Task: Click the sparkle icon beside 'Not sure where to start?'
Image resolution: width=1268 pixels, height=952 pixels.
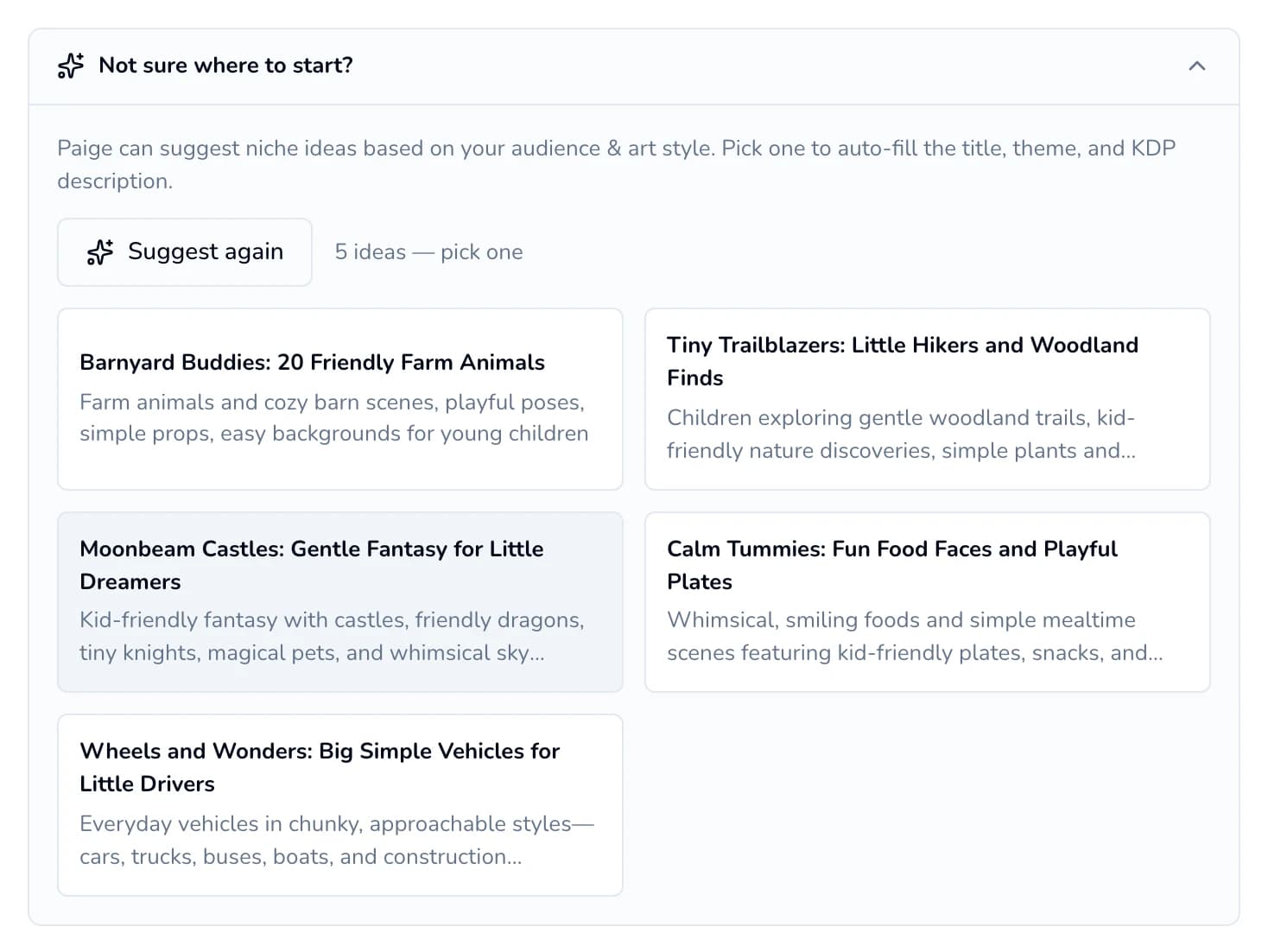Action: (x=71, y=66)
